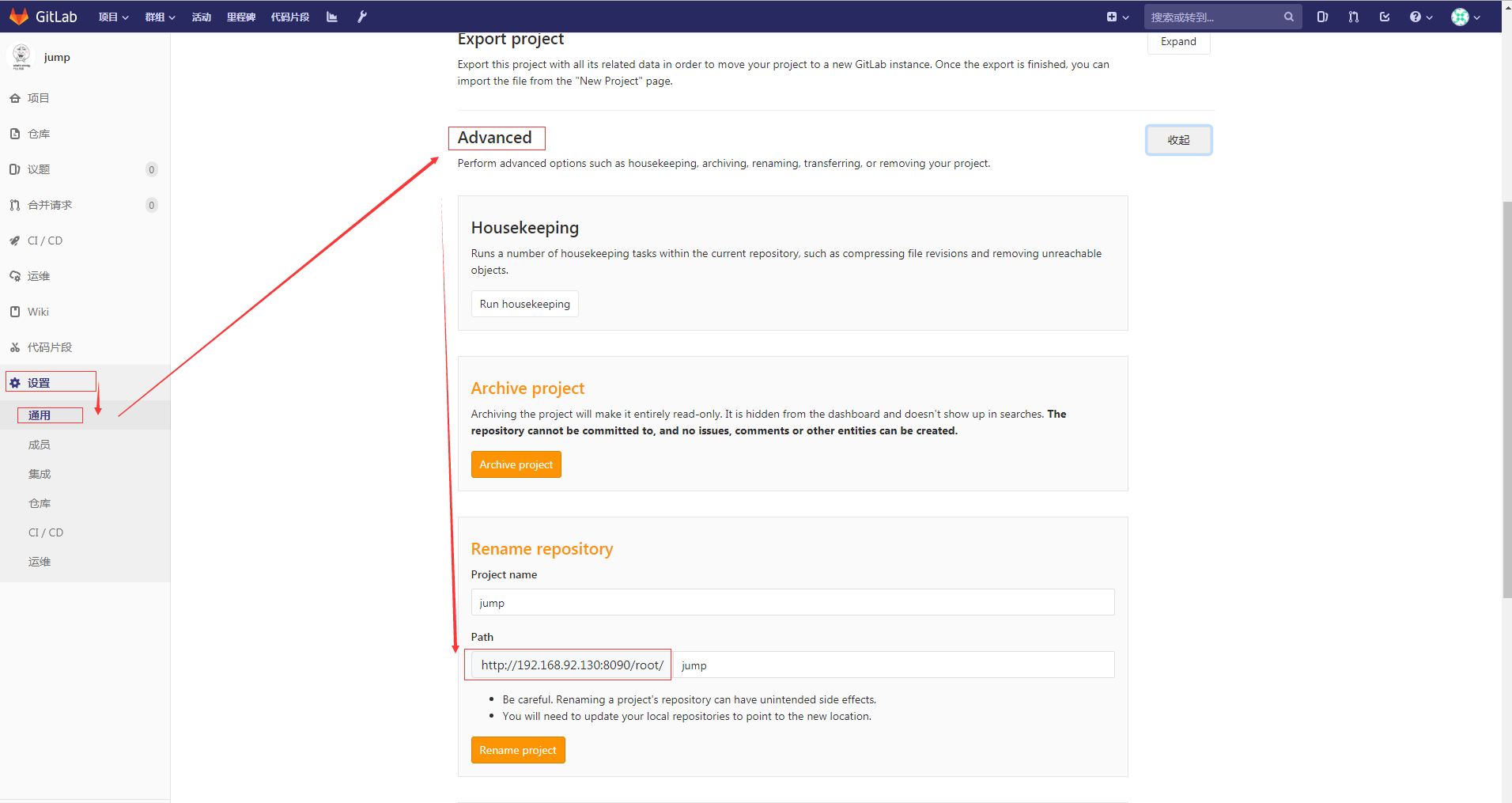1512x803 pixels.
Task: Open the Wiki section in sidebar
Action: click(37, 311)
